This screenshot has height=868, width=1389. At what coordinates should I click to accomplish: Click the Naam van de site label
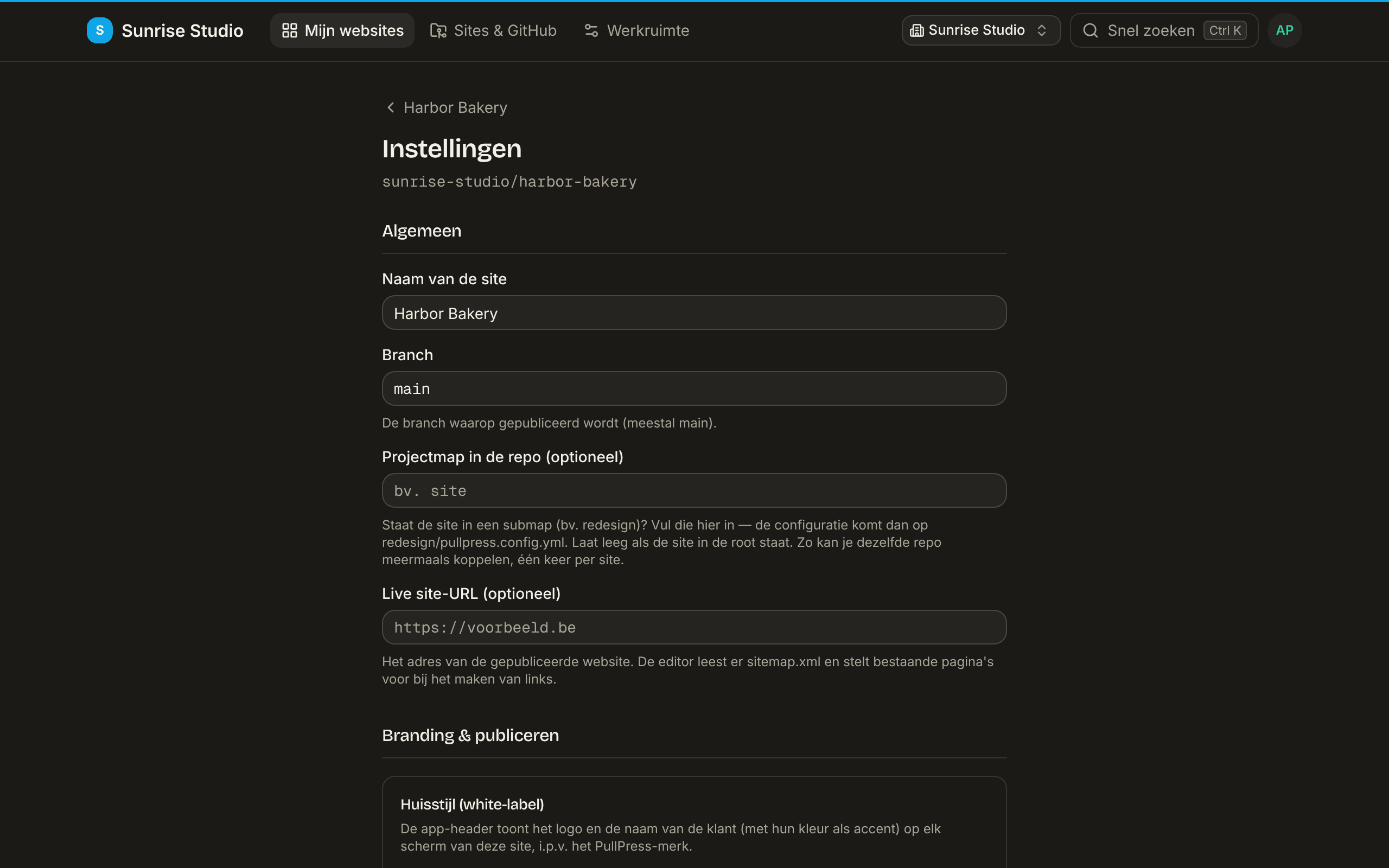pyautogui.click(x=444, y=279)
